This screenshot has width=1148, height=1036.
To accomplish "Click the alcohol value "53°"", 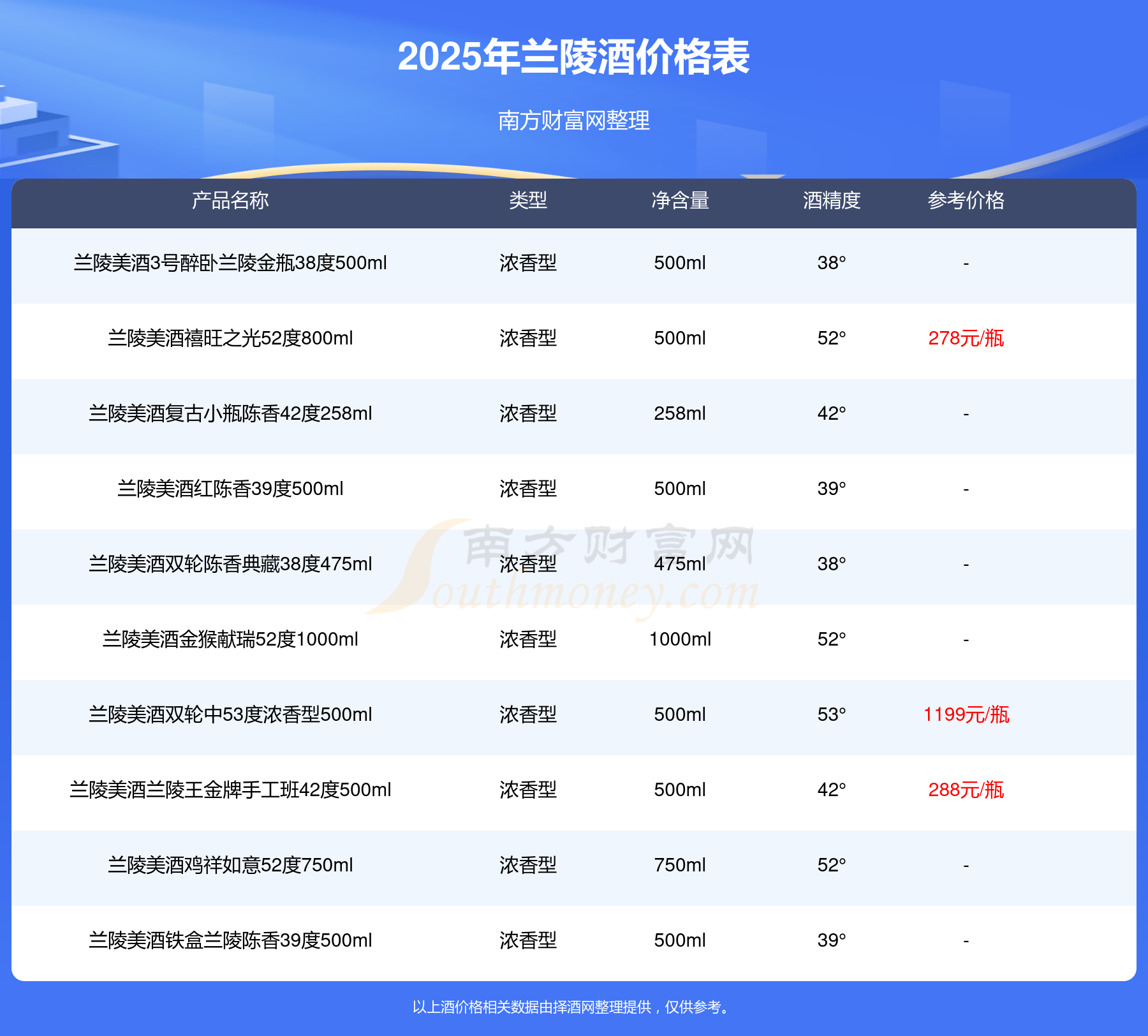I will tap(832, 714).
